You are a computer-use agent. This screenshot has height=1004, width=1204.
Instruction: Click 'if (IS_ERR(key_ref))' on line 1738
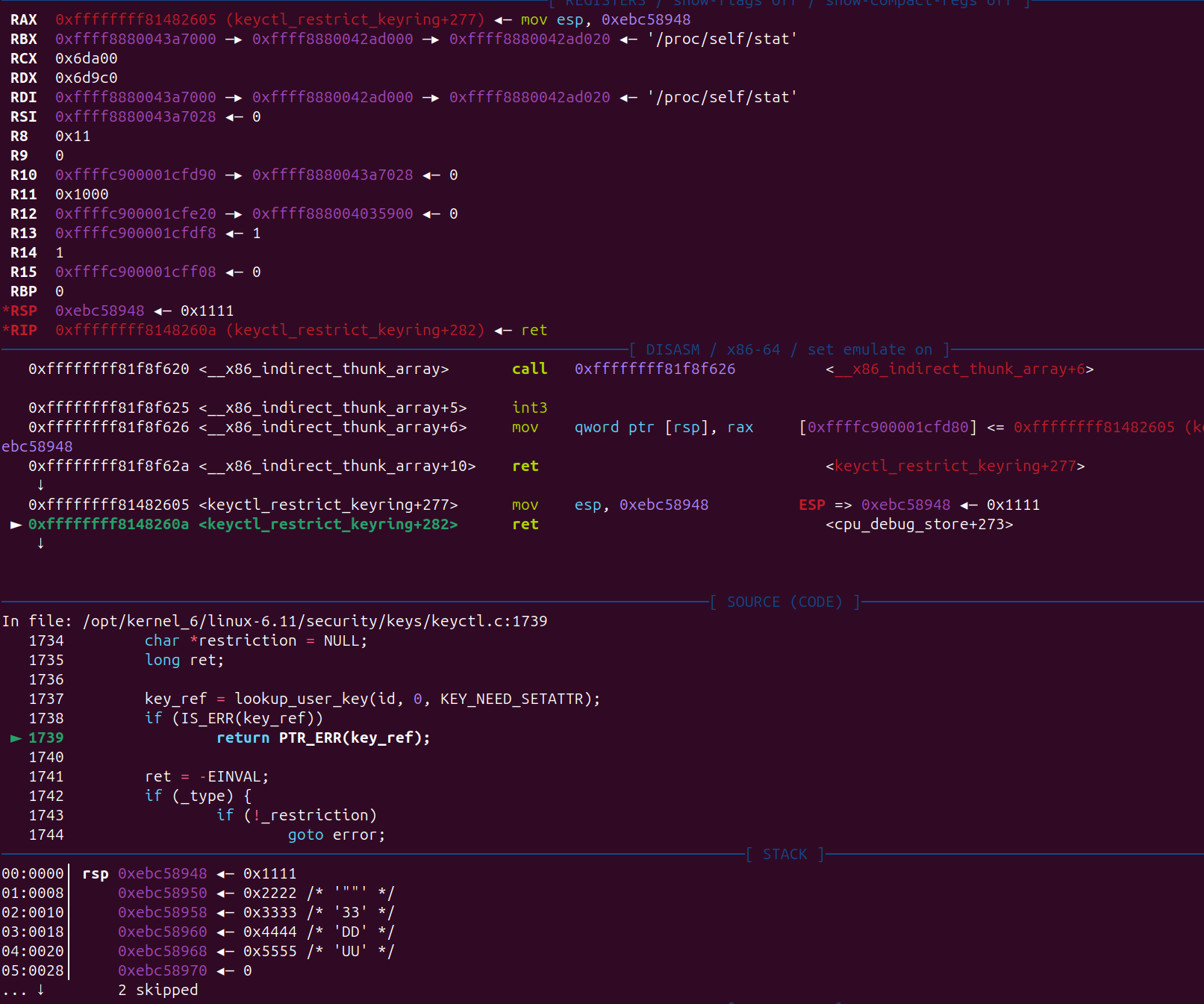click(234, 718)
